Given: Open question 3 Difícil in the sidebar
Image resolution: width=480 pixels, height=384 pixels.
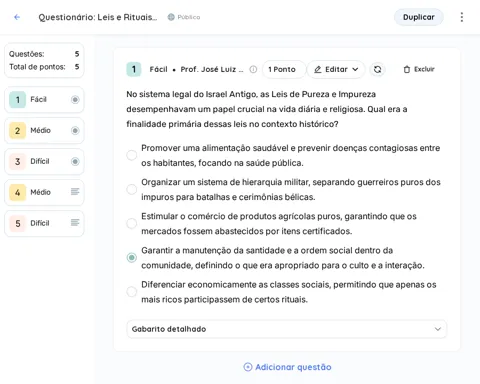Looking at the screenshot, I should pos(44,162).
